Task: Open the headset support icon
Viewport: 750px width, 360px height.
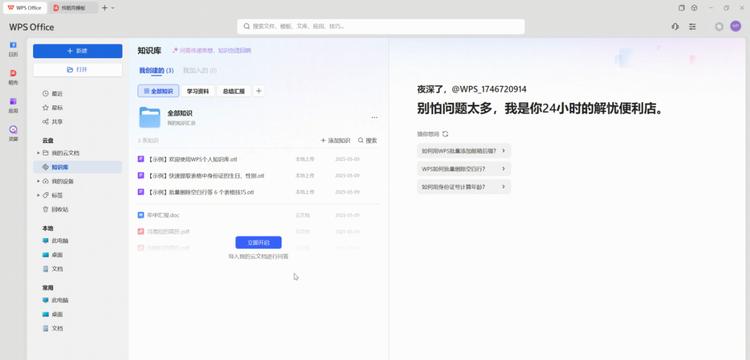Action: pyautogui.click(x=675, y=27)
